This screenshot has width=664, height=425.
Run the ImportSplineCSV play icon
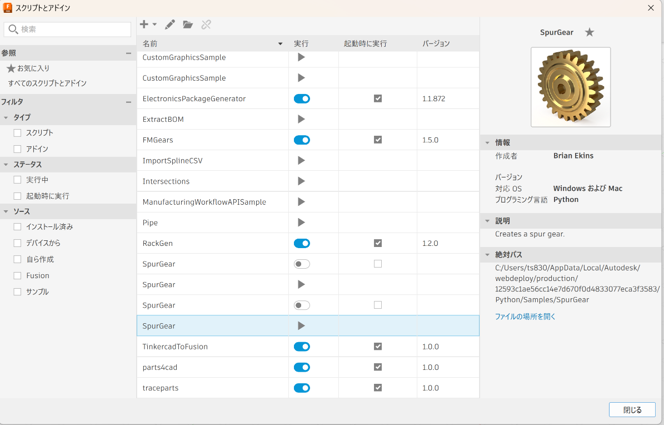[301, 160]
